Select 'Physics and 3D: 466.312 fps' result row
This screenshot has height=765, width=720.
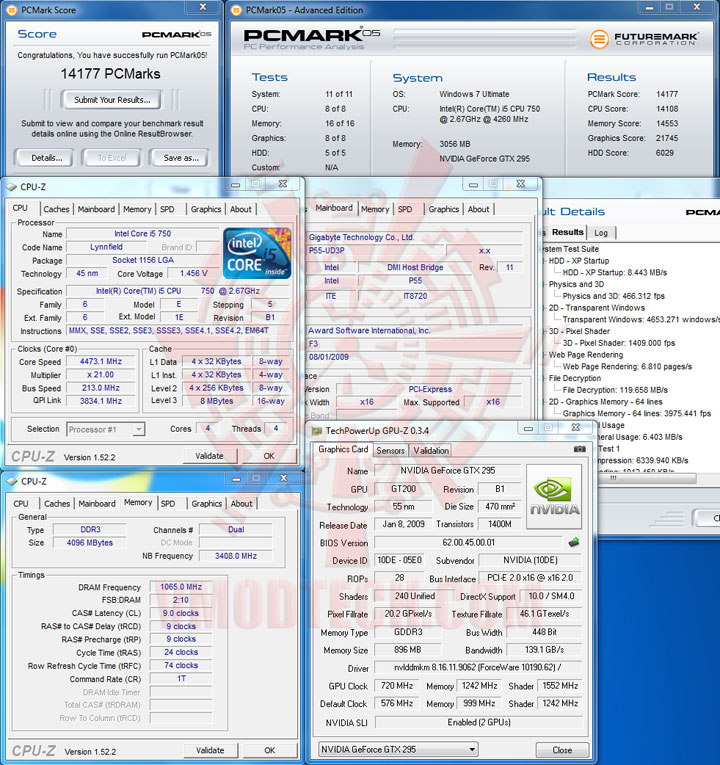pos(613,296)
